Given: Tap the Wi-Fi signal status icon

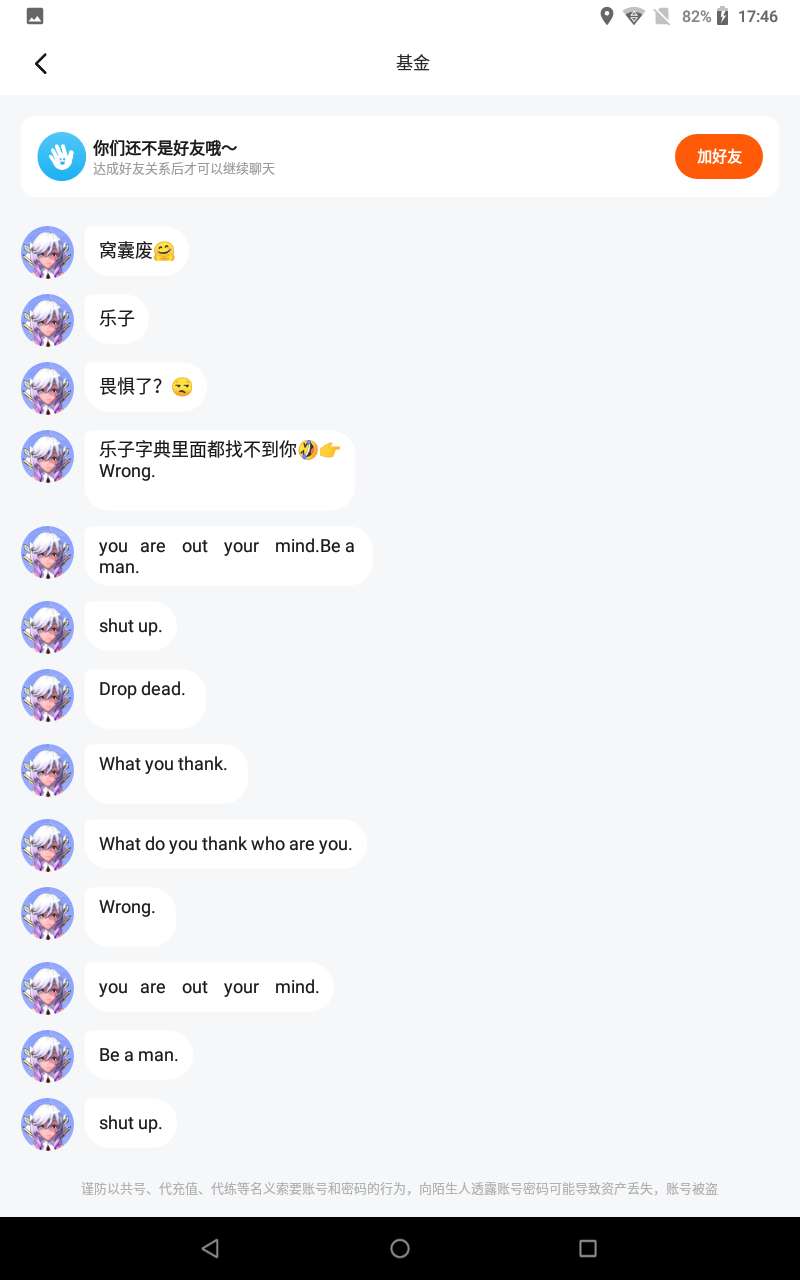Looking at the screenshot, I should point(634,16).
